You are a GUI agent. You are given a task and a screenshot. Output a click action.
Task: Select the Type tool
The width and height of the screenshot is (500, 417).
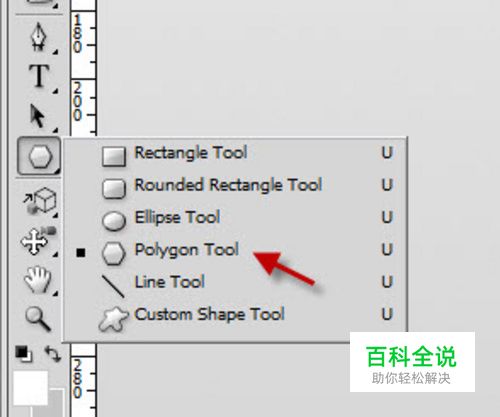[x=39, y=76]
